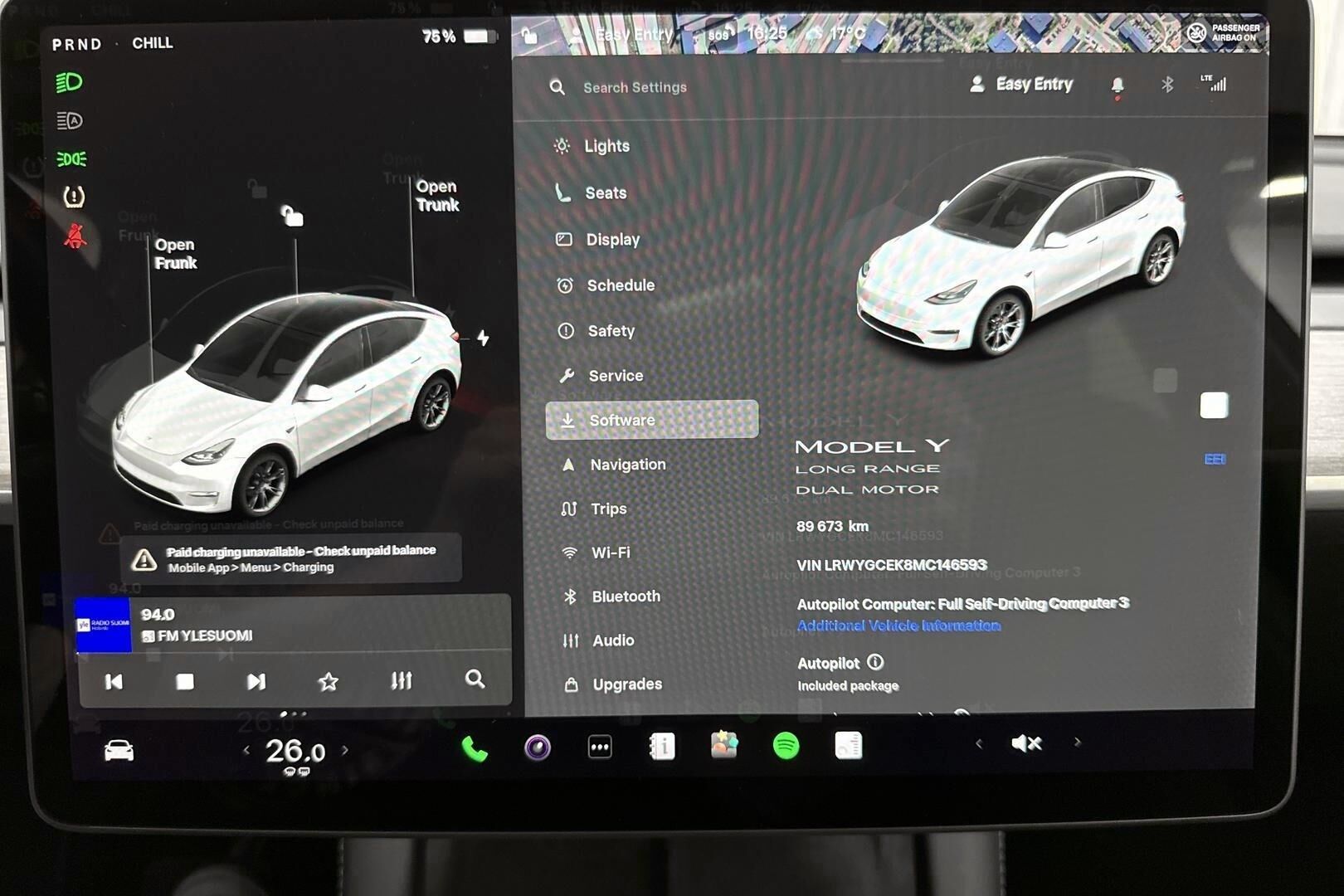Open Easy Entry driver profile menu
This screenshot has width=1344, height=896.
(x=1021, y=85)
